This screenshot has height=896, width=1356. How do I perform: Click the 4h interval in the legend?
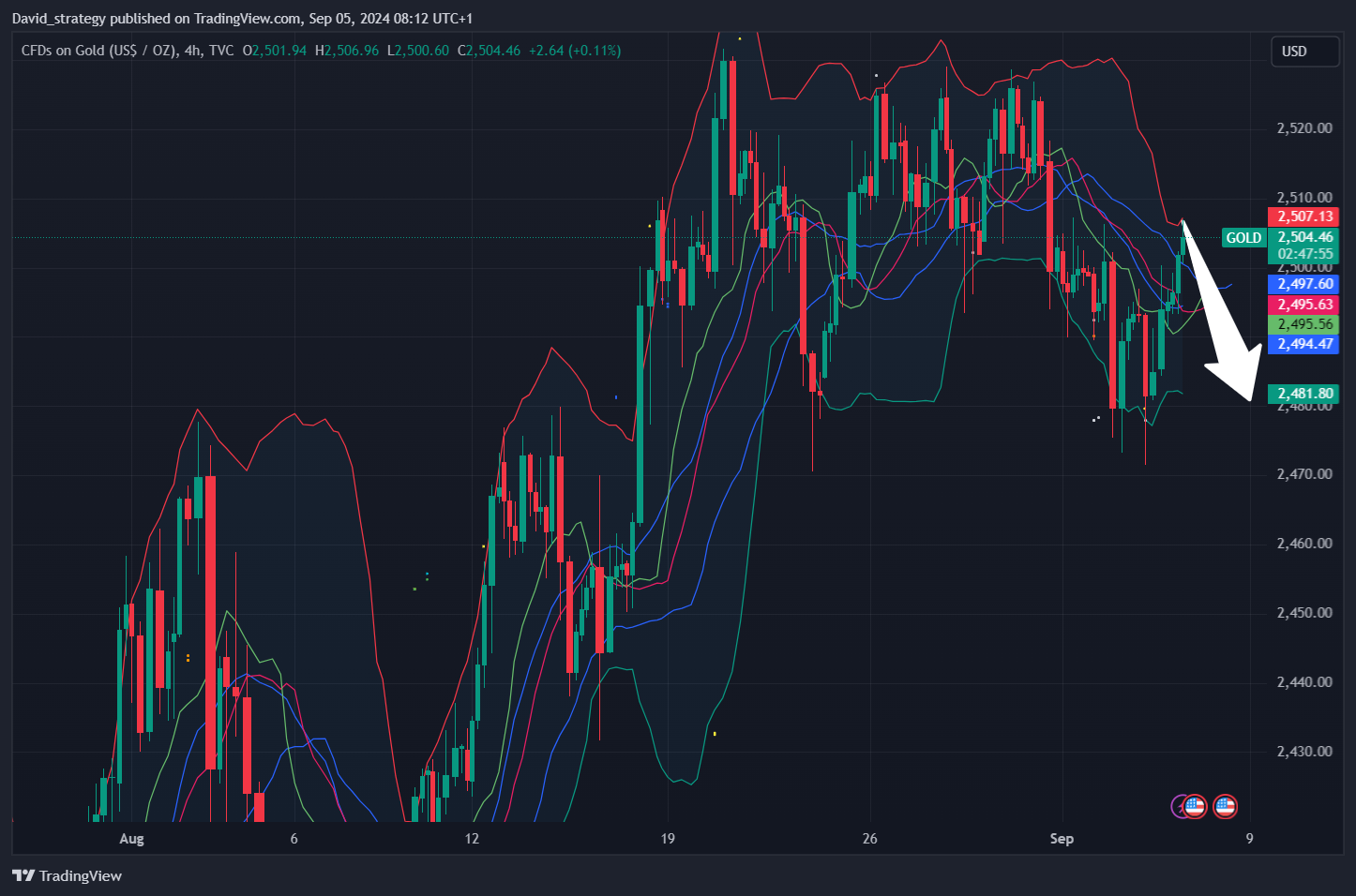click(192, 51)
